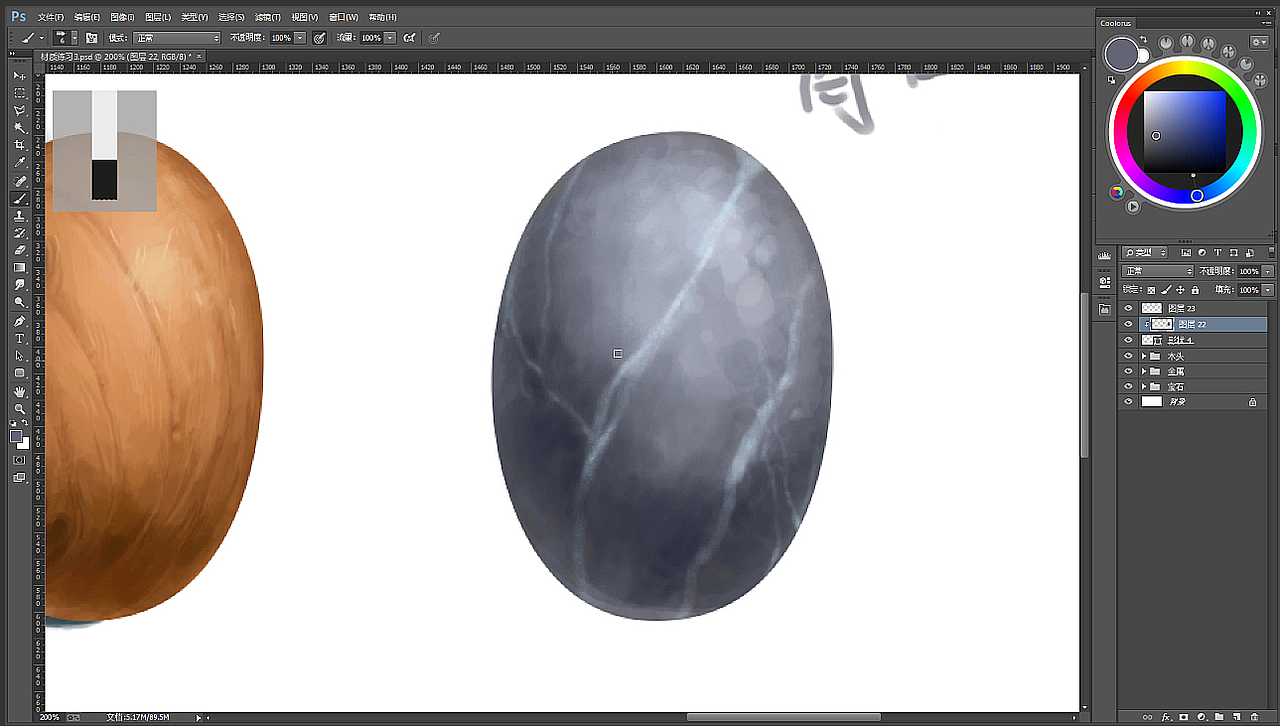This screenshot has height=726, width=1280.
Task: Hide the 宝石 layer group
Action: coord(1128,386)
